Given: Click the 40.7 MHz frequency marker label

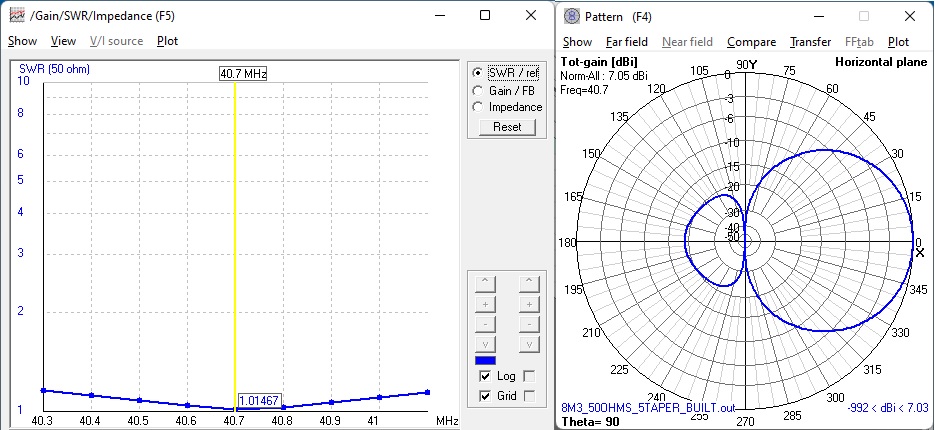Looking at the screenshot, I should pyautogui.click(x=243, y=73).
